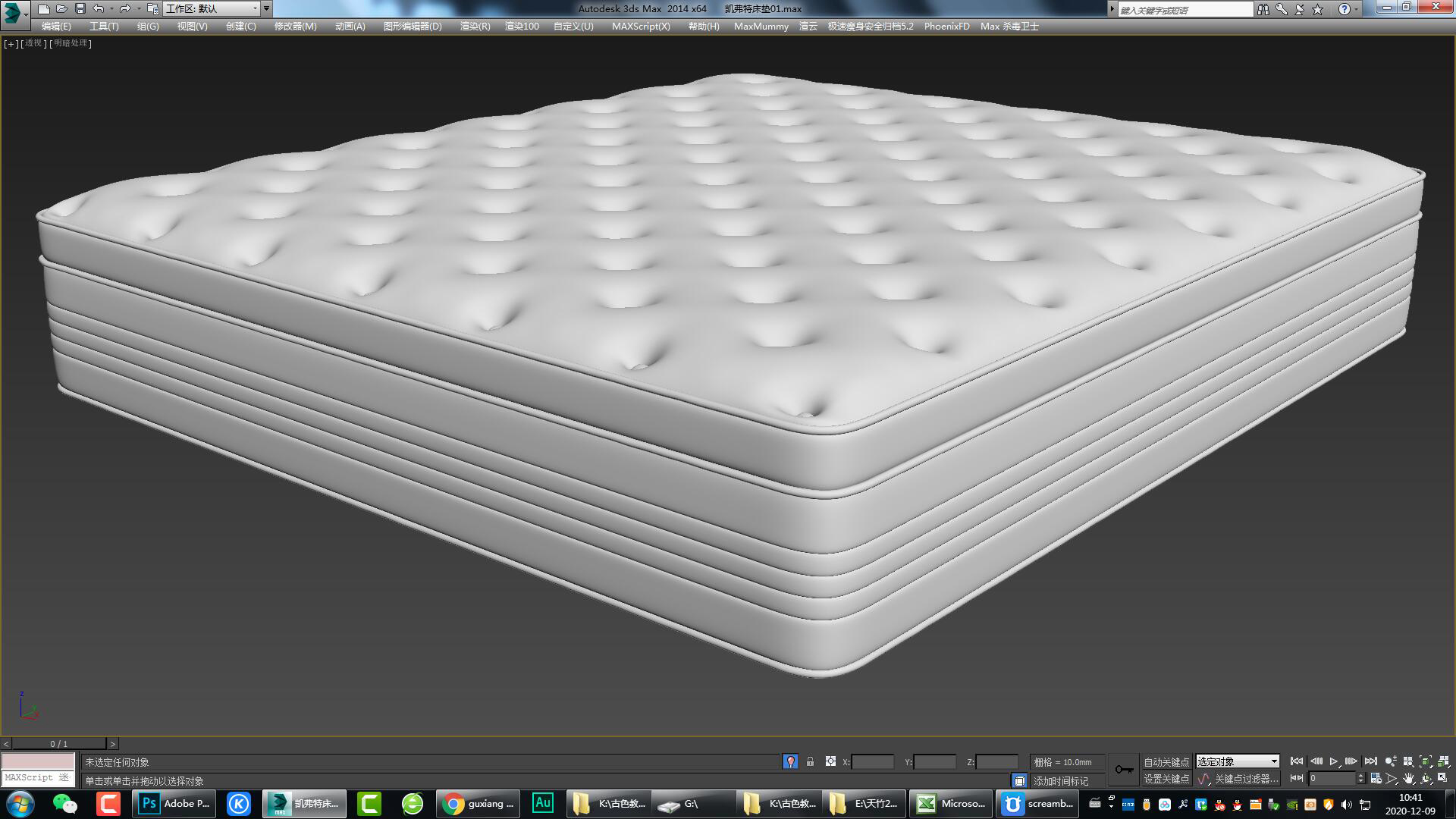Toggle the selection lock padlock icon

point(810,761)
